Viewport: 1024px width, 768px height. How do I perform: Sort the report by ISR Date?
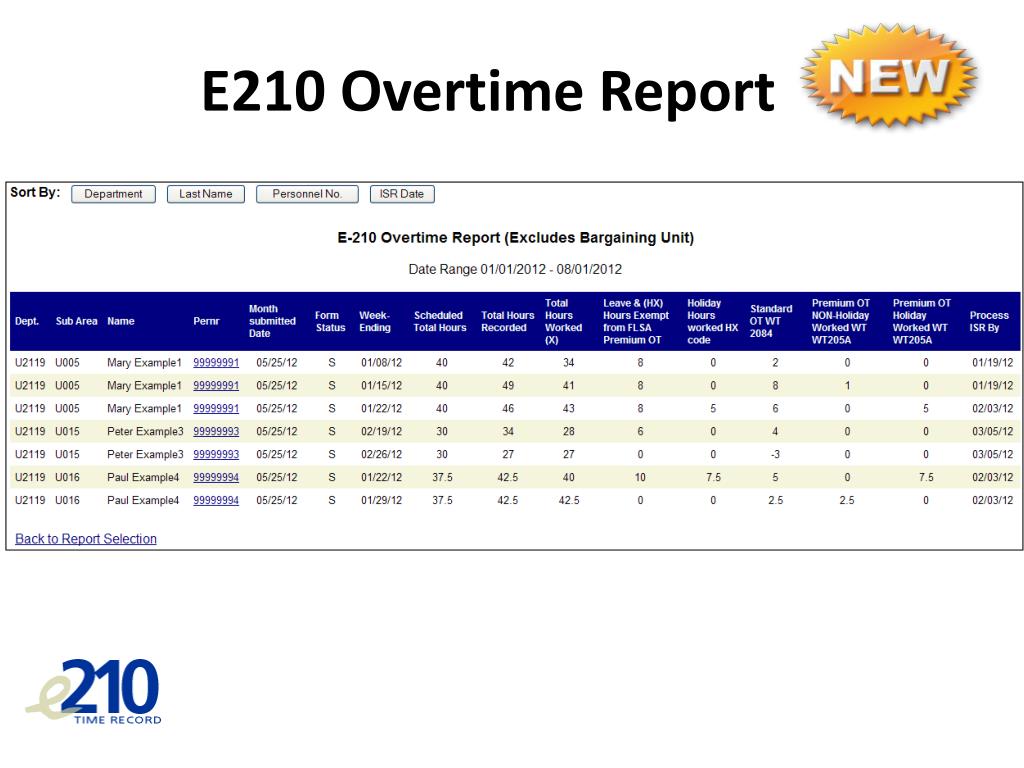[402, 194]
